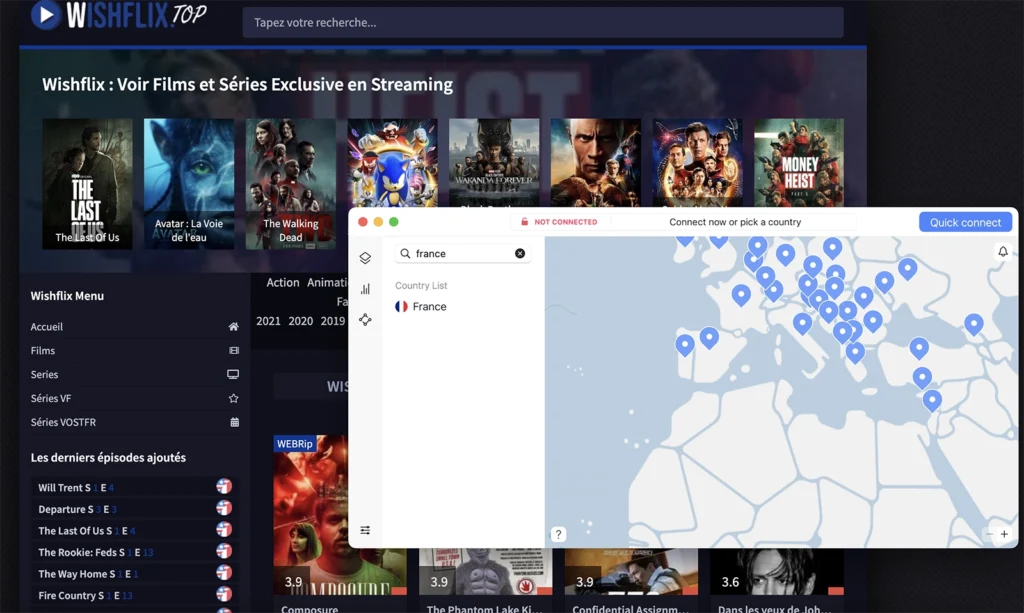Click the calendar icon next to Séries VOSTFR
This screenshot has height=613, width=1024.
point(234,422)
